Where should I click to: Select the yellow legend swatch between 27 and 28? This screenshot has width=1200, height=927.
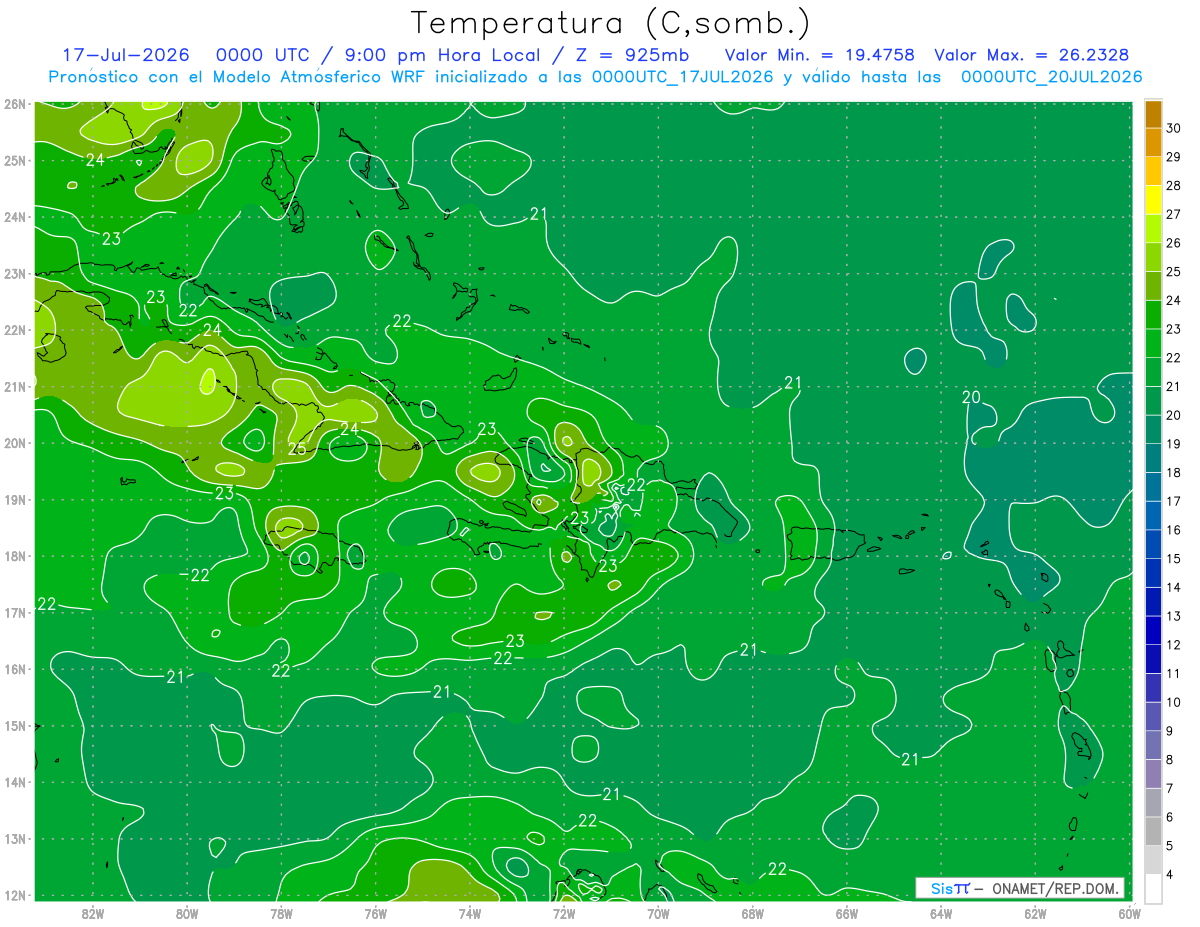click(x=1153, y=200)
